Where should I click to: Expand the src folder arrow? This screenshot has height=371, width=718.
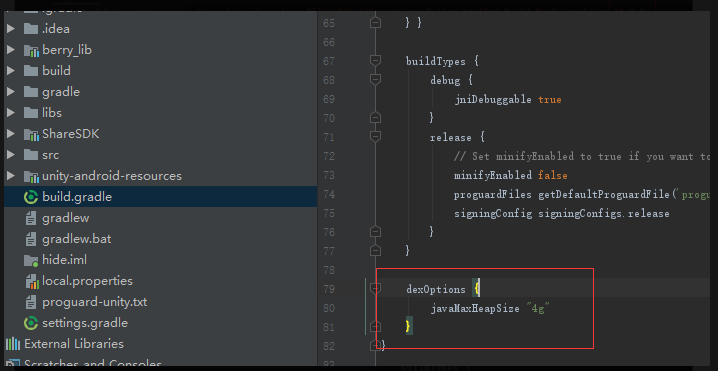point(11,155)
